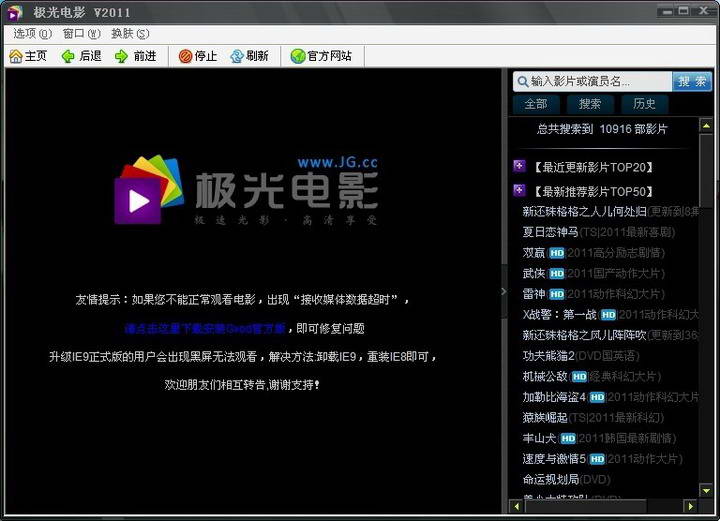Open the 窗口(W) menu
The image size is (720, 521).
(81, 34)
